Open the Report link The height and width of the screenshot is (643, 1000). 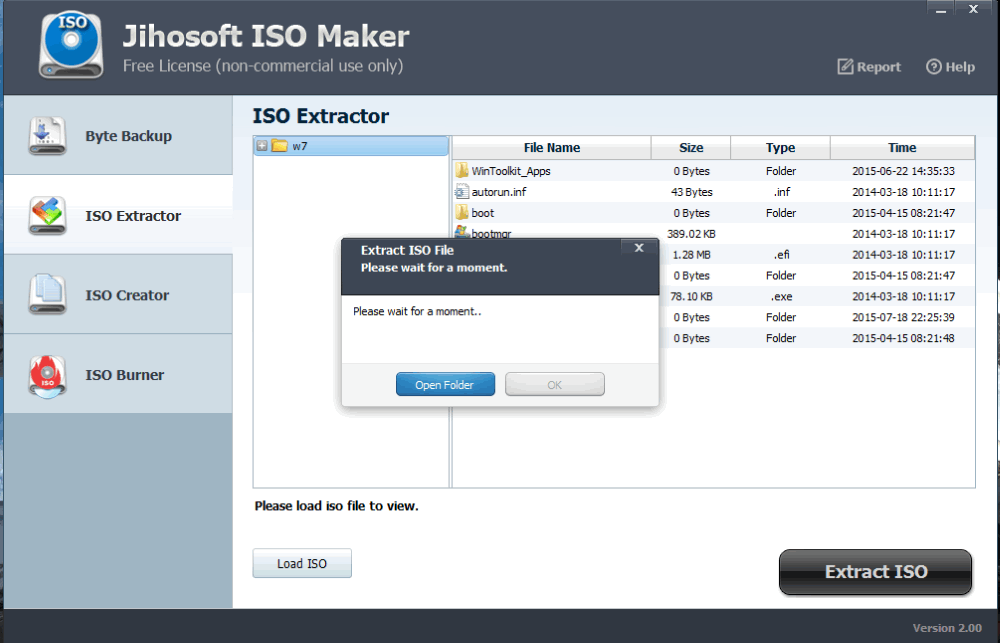(869, 66)
